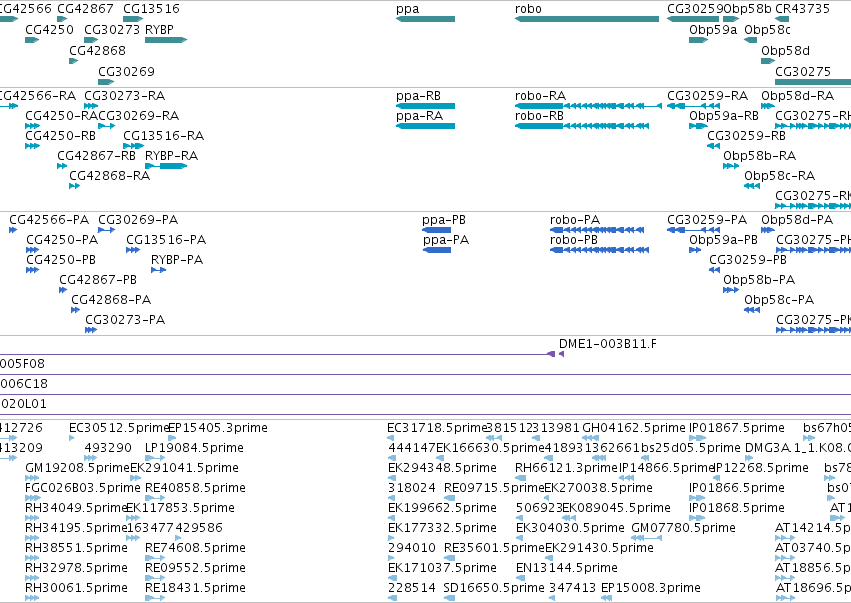
Task: Click the RE18431.5prime EST feature
Action: click(x=155, y=598)
